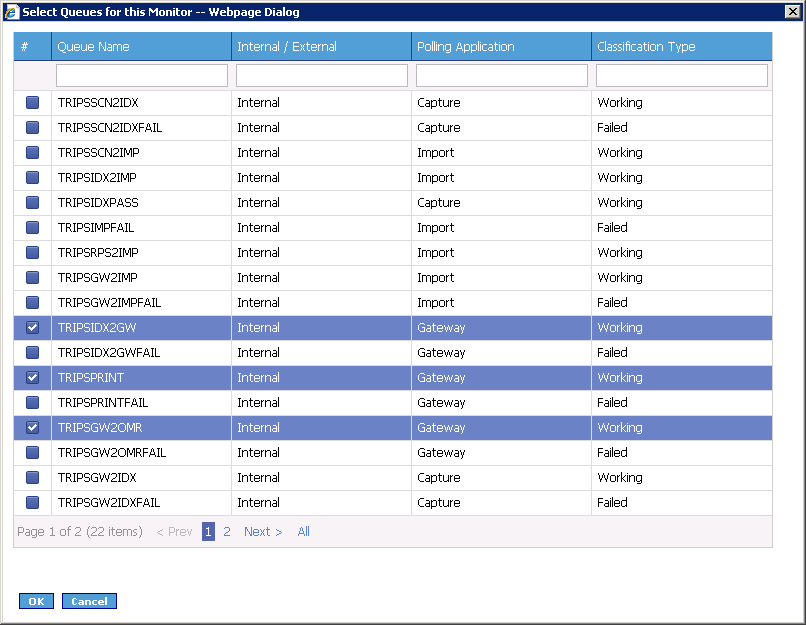Click the TRIPSGW2OMRFAIL queue name

click(112, 453)
